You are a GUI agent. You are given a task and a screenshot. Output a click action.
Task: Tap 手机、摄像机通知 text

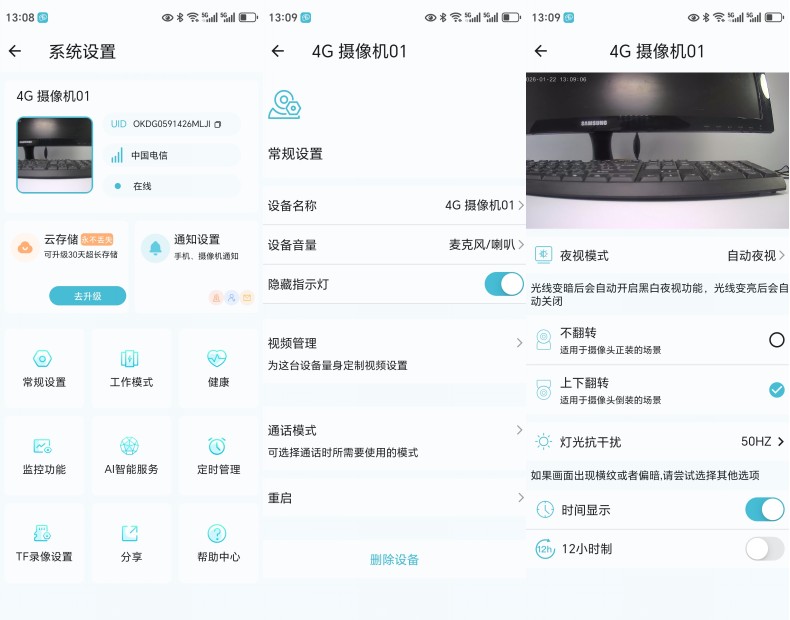coord(206,256)
